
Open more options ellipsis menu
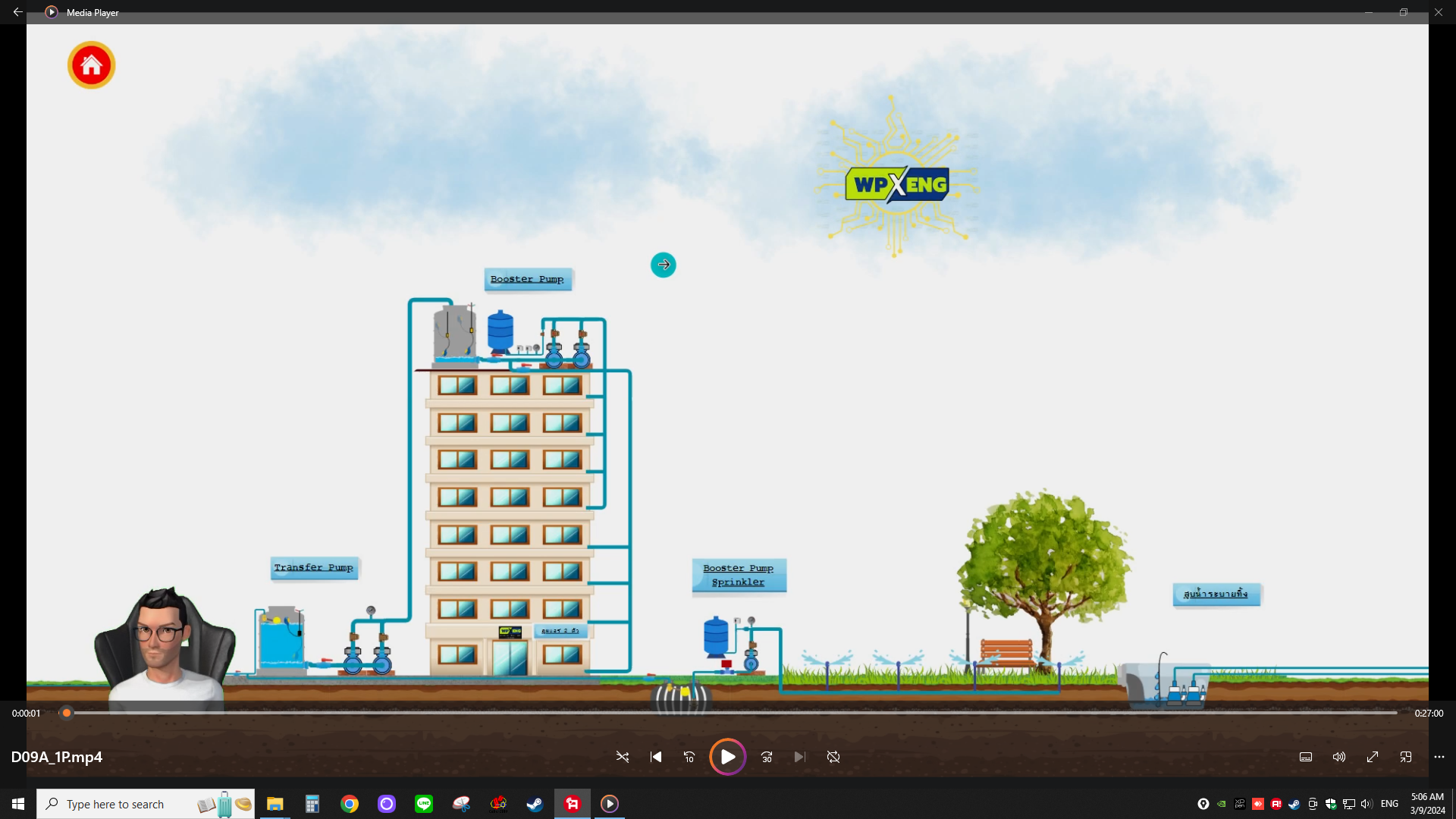pyautogui.click(x=1439, y=757)
